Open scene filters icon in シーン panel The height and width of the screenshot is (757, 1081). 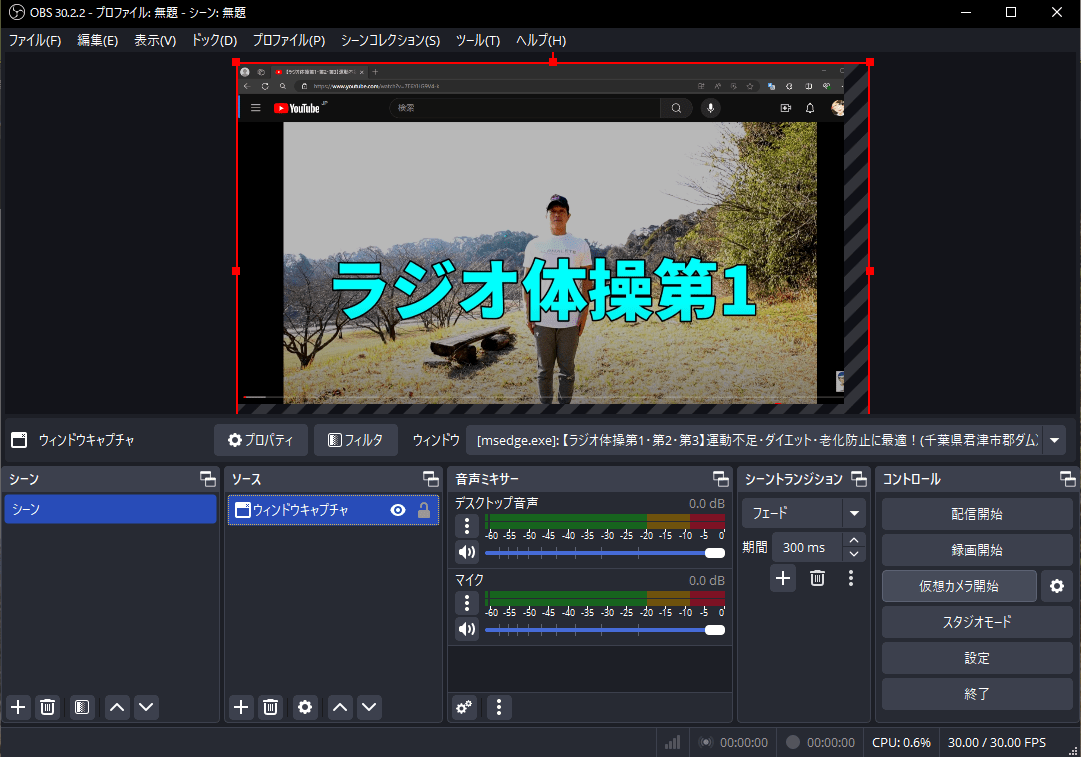[81, 707]
